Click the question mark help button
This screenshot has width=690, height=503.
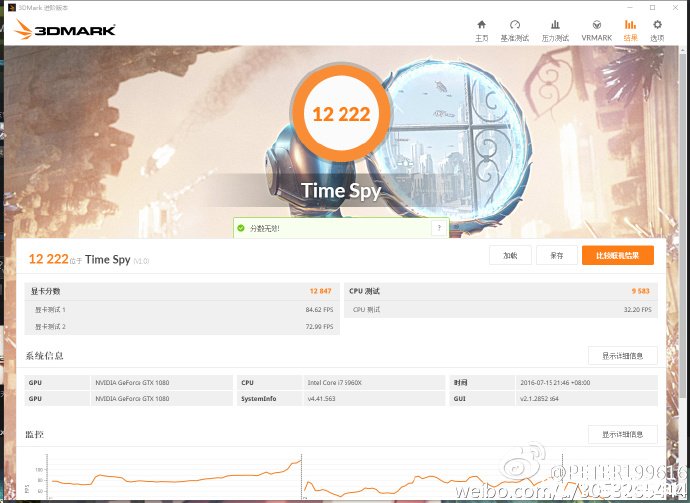pos(439,228)
